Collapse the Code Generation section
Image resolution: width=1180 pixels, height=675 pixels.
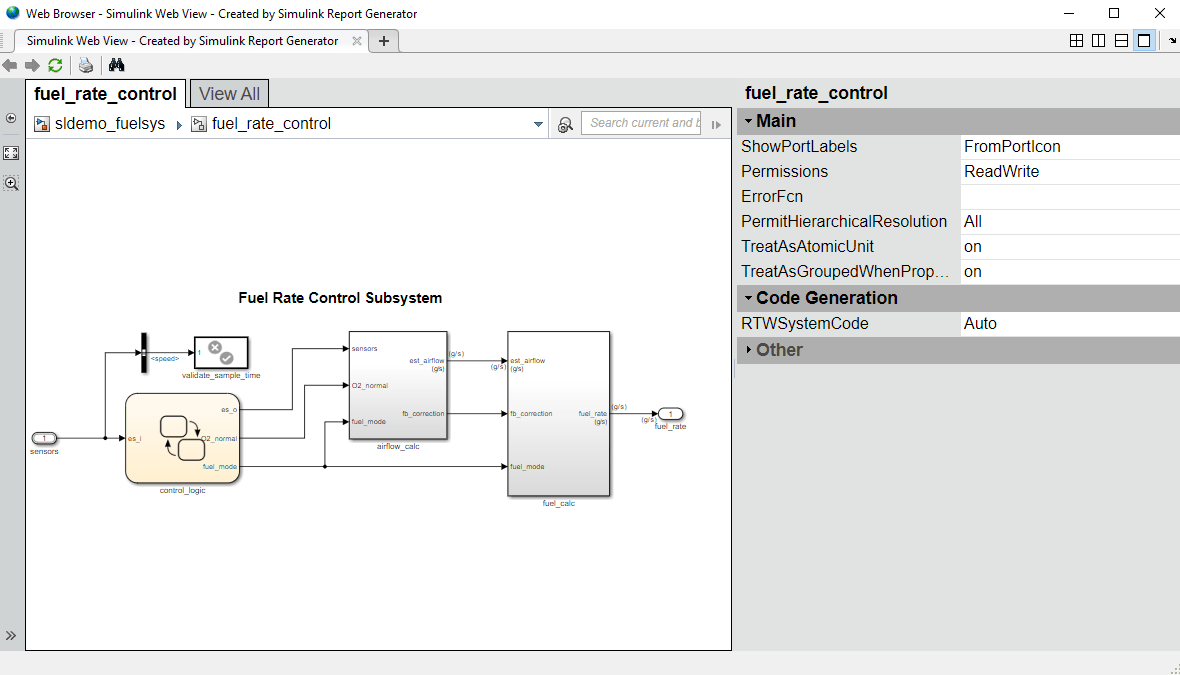(749, 298)
